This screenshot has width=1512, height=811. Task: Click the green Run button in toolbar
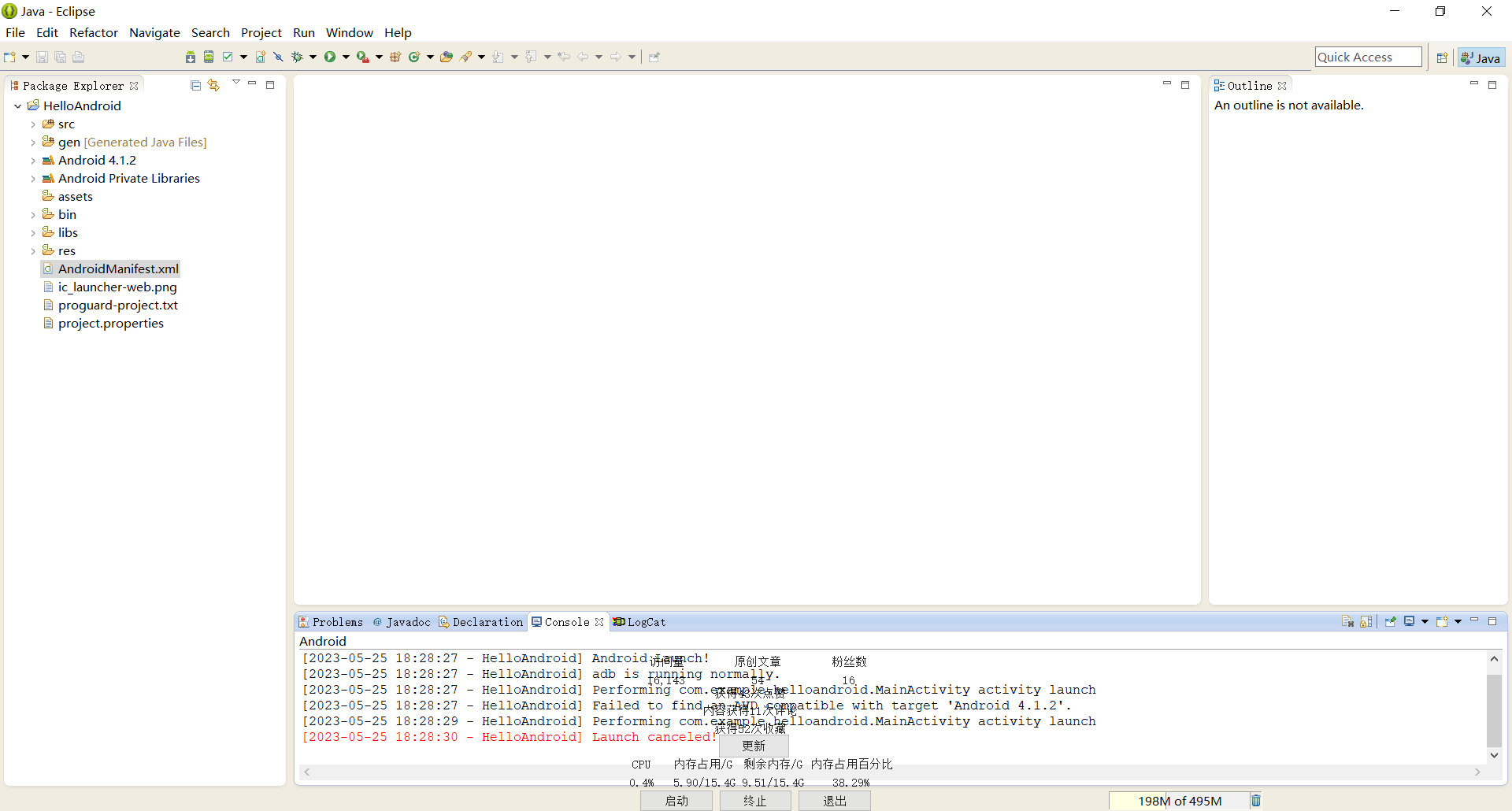[330, 57]
